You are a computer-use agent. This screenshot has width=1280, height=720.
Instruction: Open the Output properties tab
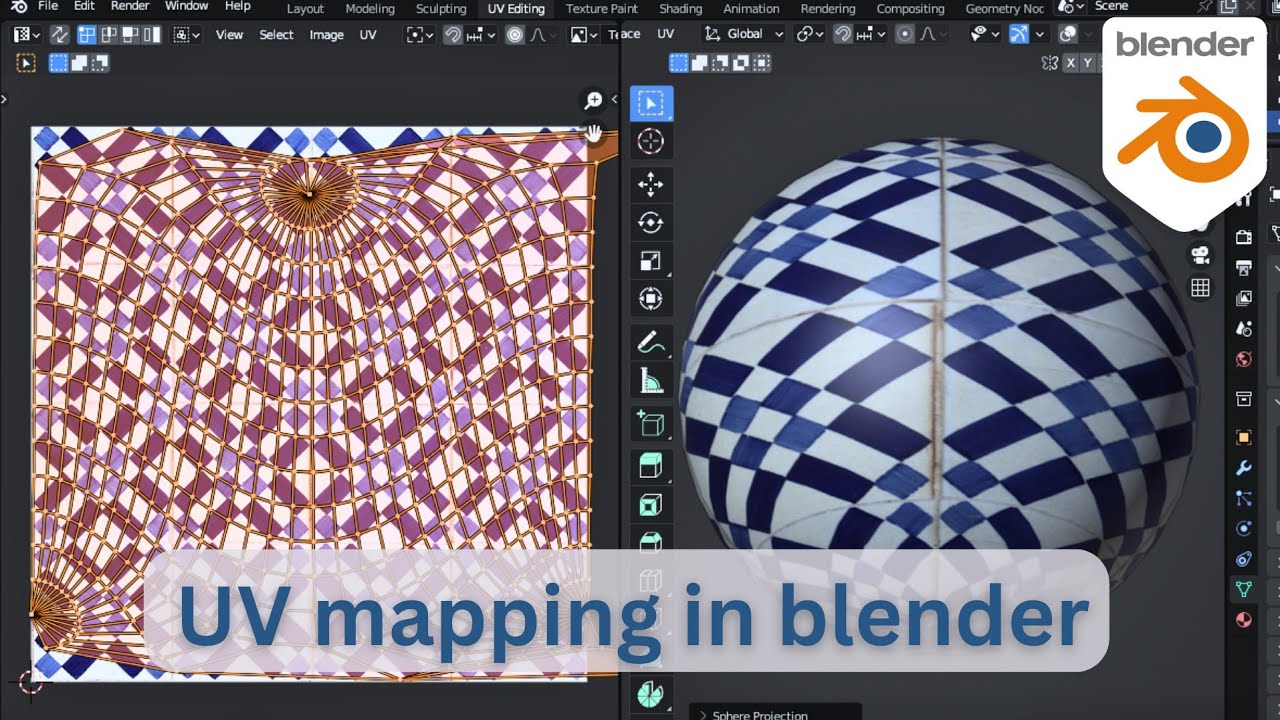tap(1244, 267)
